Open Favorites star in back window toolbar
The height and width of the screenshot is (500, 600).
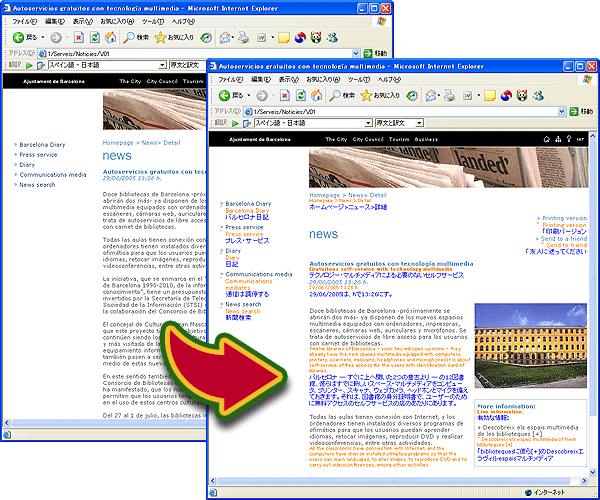coord(174,37)
